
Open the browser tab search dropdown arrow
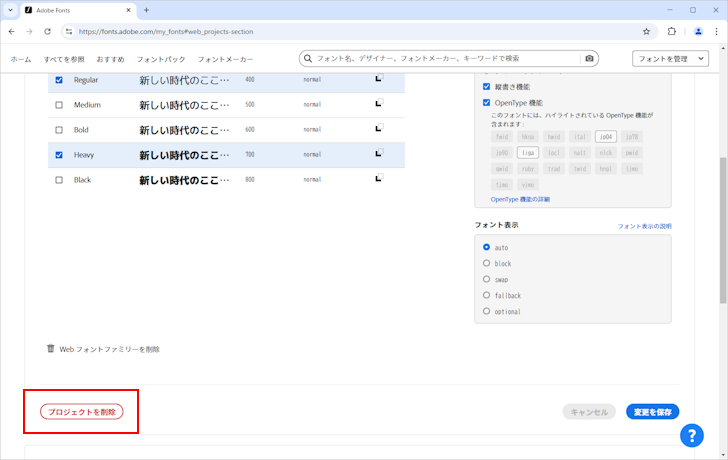[11, 10]
